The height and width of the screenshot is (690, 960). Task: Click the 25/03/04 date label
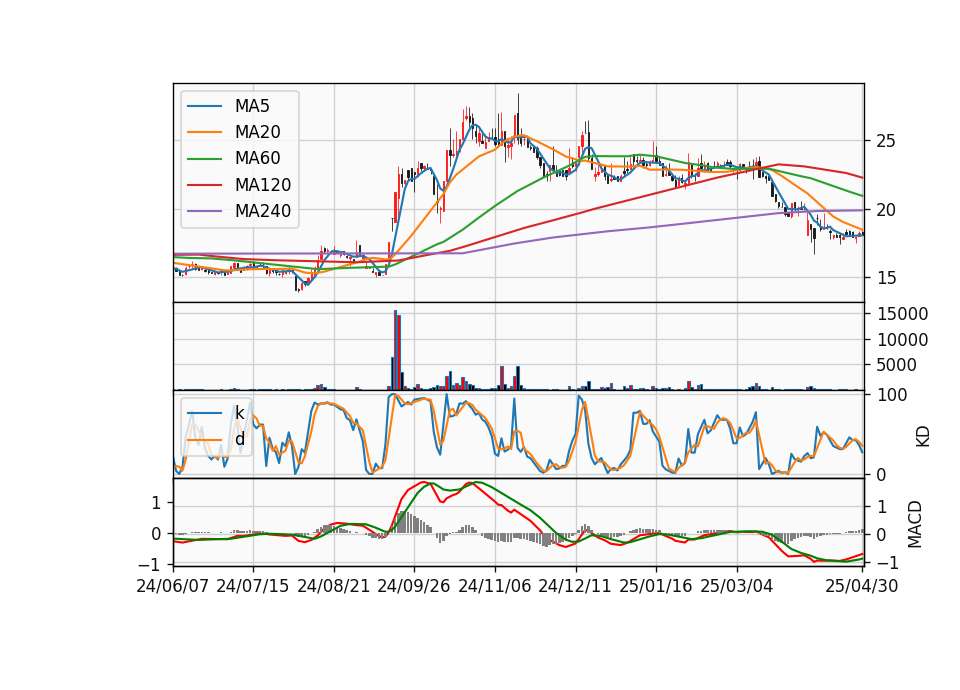click(737, 586)
